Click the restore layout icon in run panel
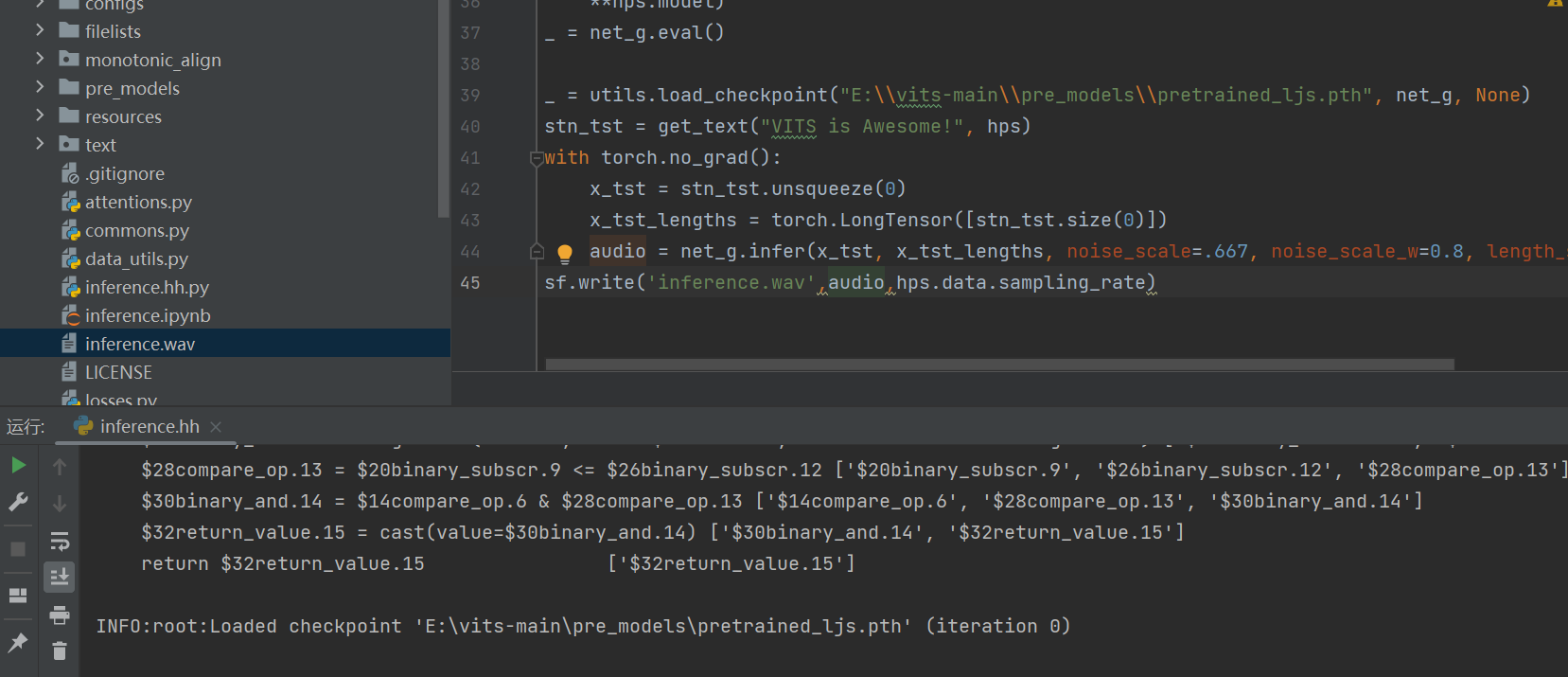Screen dimensions: 1568x677 click(18, 596)
